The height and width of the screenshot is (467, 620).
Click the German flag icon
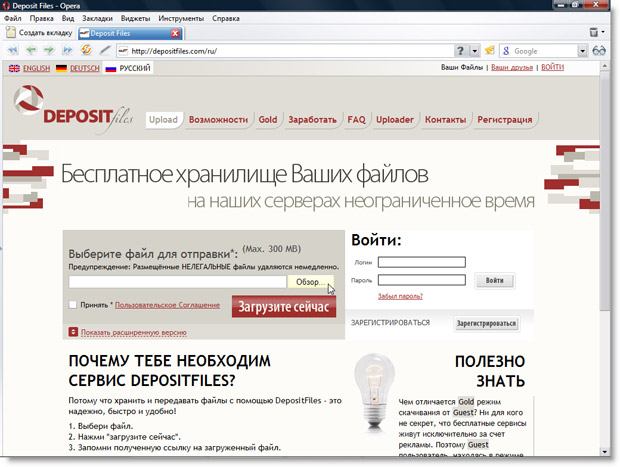(x=61, y=68)
